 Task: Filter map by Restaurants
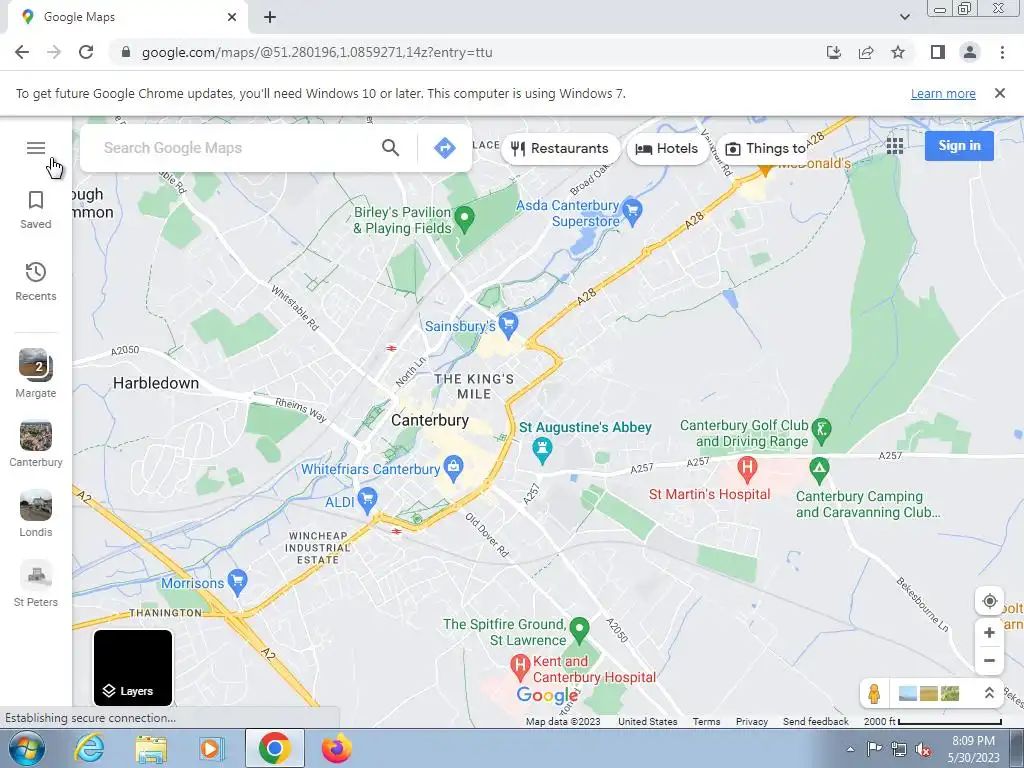coord(560,148)
